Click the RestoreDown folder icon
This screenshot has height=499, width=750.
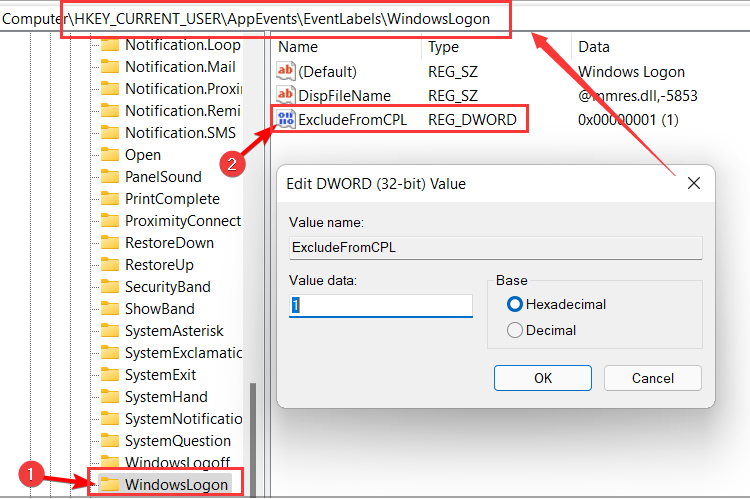click(110, 243)
